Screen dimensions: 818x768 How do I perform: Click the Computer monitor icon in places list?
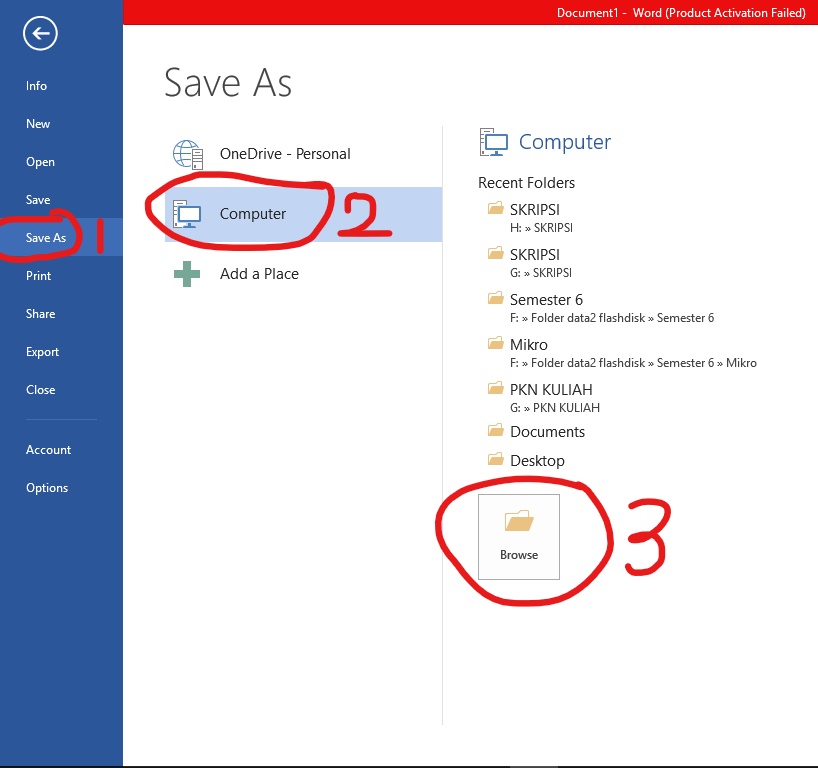[x=187, y=214]
